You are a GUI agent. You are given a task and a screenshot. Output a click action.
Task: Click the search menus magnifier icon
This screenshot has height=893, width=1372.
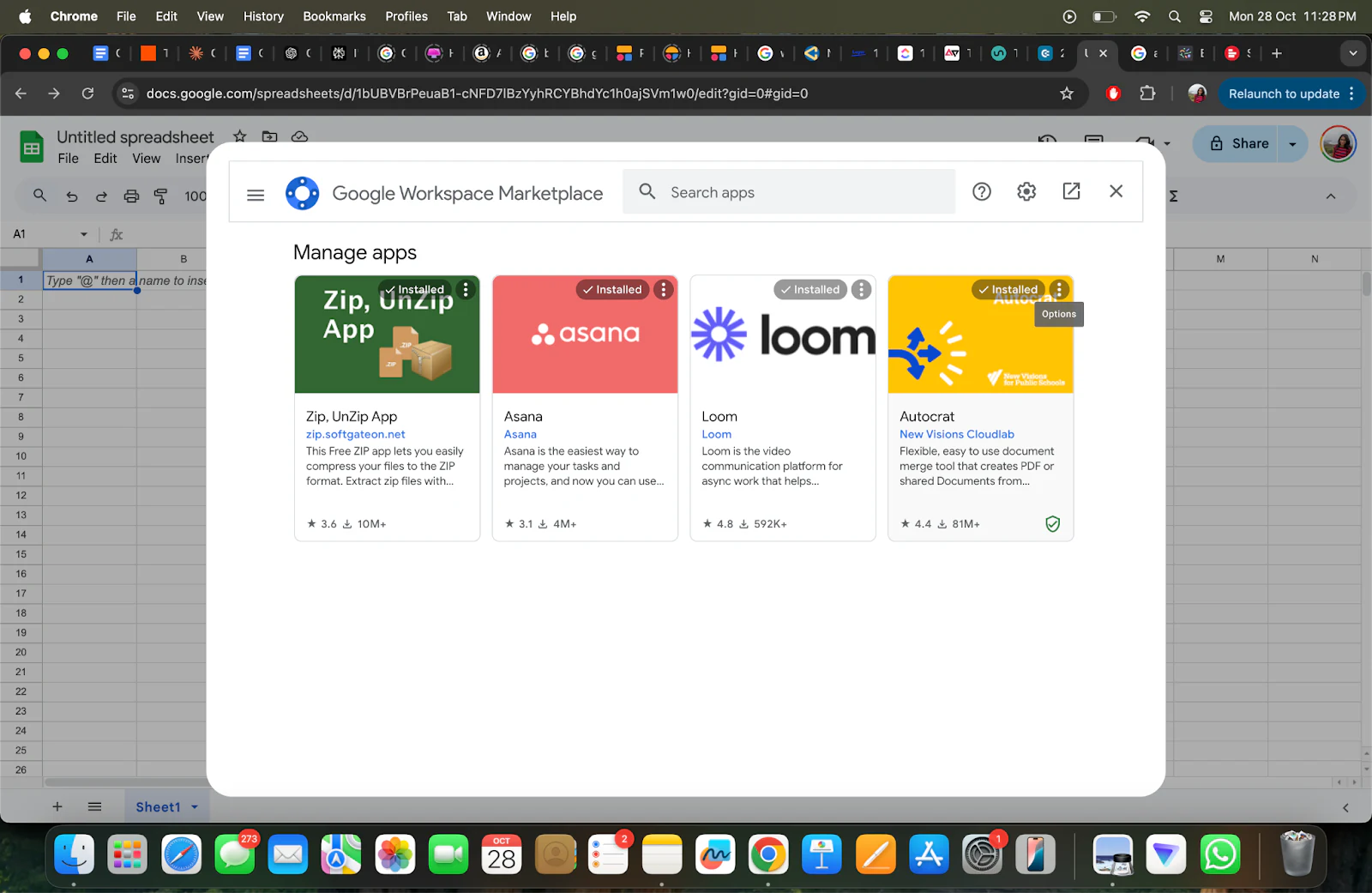pyautogui.click(x=39, y=196)
